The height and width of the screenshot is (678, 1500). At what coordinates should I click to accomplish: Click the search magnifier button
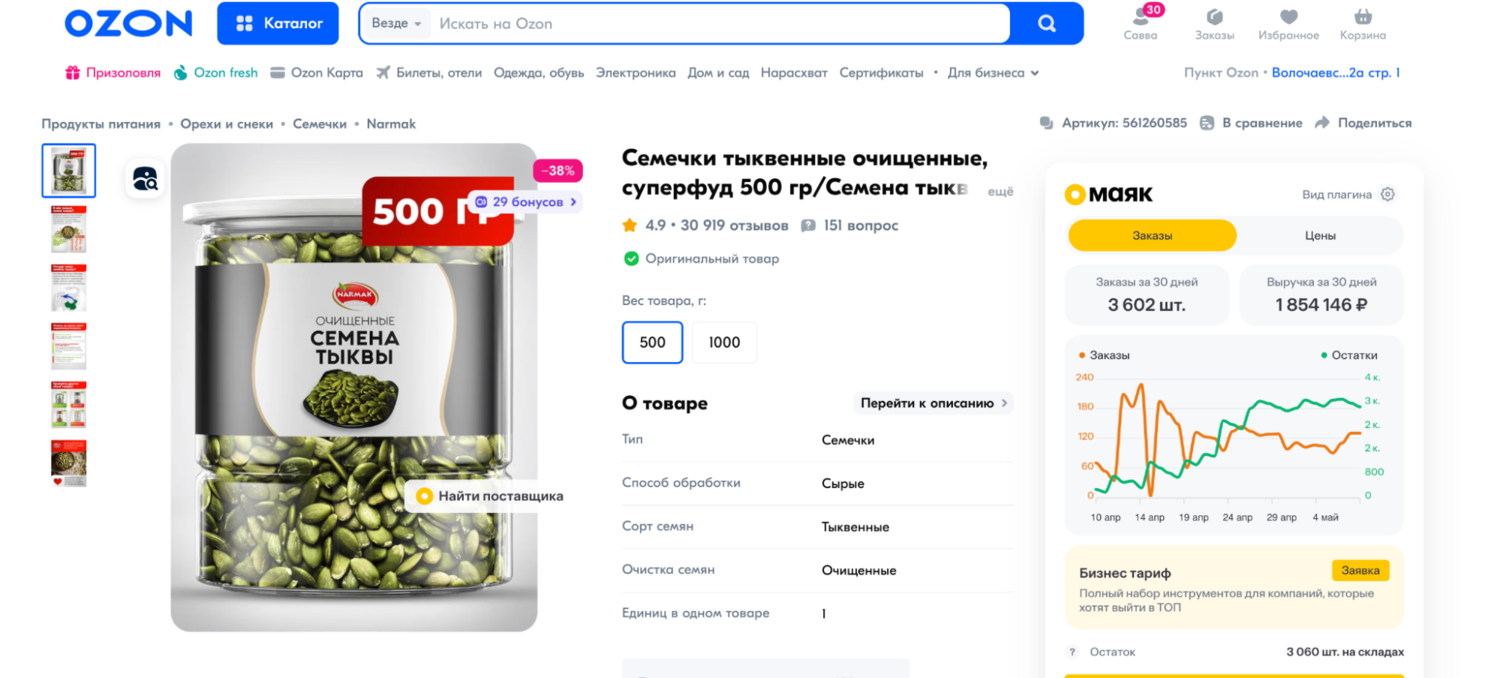pyautogui.click(x=1047, y=23)
